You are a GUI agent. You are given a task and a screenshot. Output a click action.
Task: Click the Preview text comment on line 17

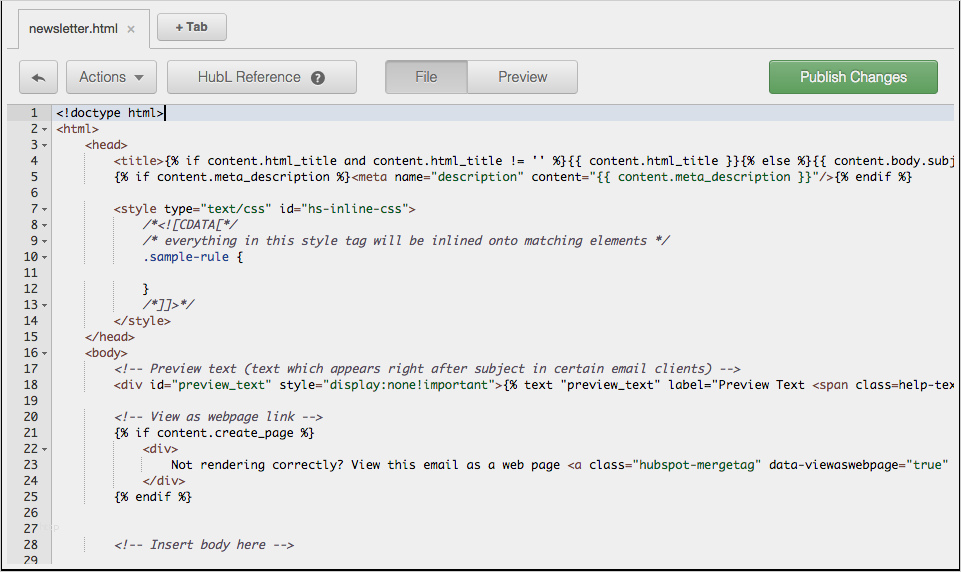point(427,368)
